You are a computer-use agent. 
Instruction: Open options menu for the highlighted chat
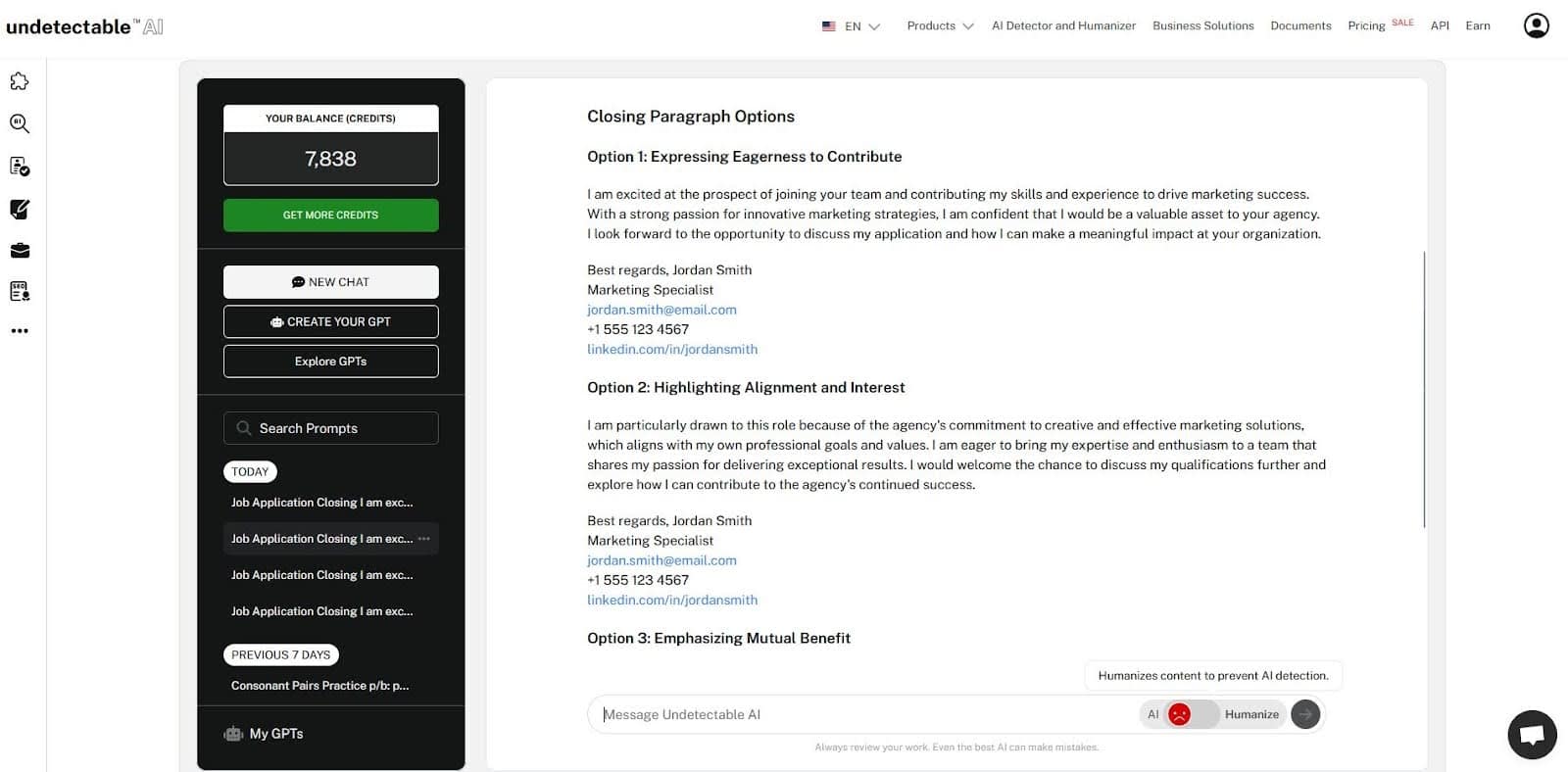click(x=424, y=539)
